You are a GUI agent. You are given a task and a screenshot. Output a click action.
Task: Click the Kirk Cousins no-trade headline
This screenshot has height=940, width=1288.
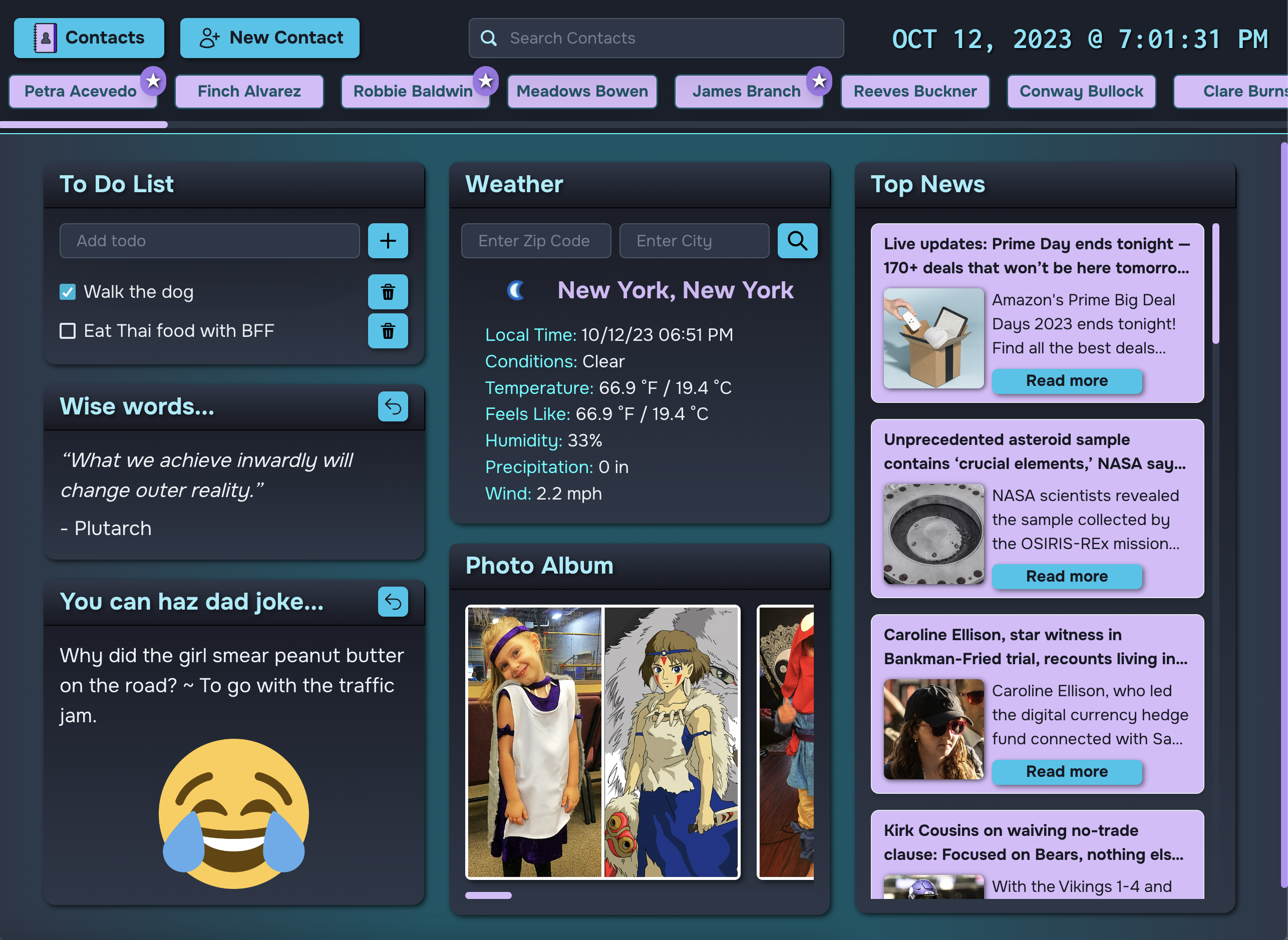click(x=1034, y=842)
